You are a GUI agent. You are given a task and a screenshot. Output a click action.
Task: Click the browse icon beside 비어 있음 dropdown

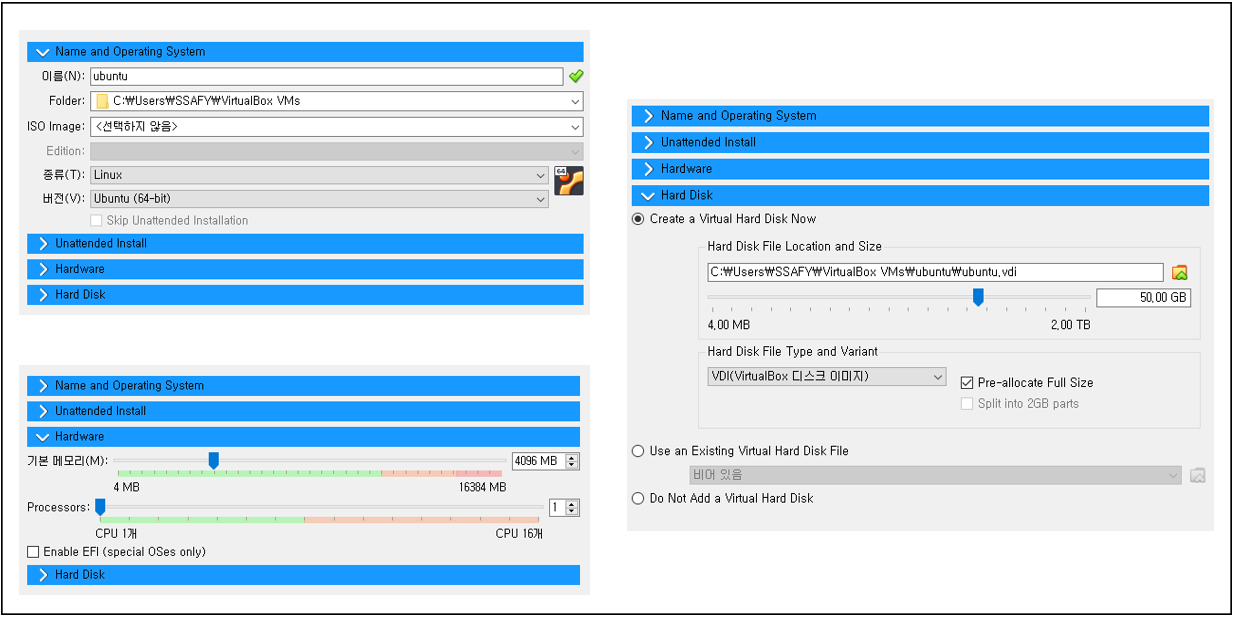(1197, 475)
